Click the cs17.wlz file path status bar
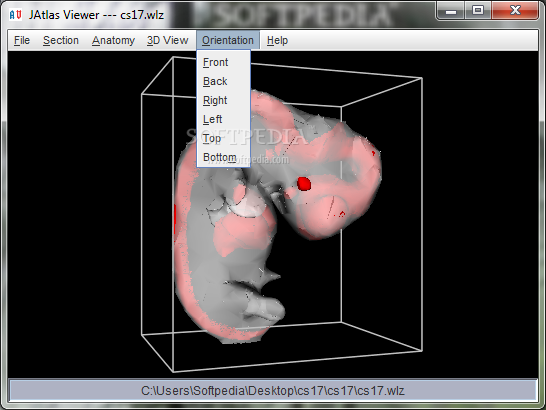The width and height of the screenshot is (546, 410). (273, 390)
